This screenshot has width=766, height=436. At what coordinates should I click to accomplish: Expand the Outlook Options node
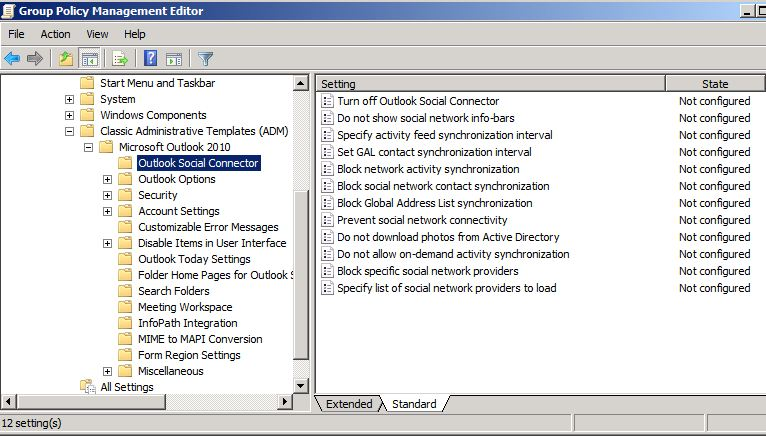coord(107,179)
